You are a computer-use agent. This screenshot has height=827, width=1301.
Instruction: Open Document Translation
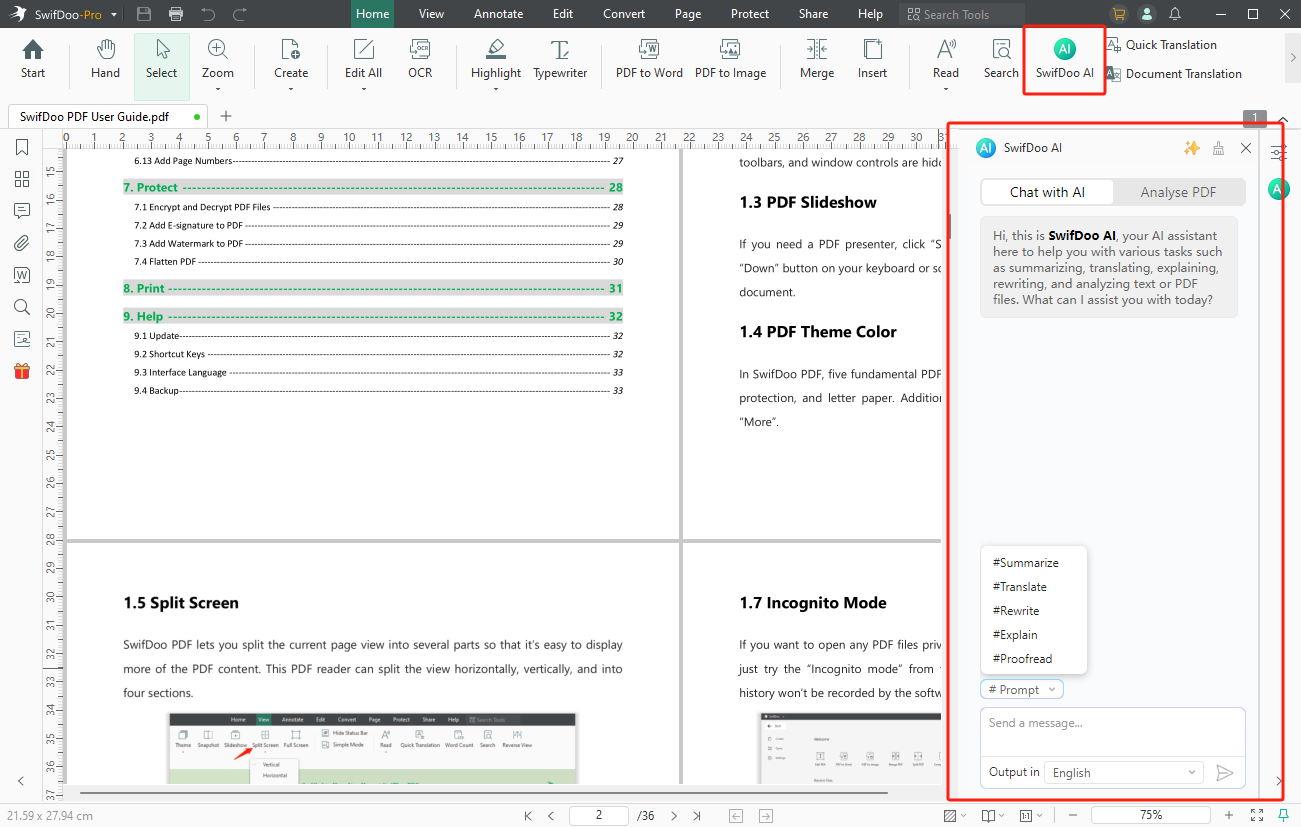[1173, 74]
